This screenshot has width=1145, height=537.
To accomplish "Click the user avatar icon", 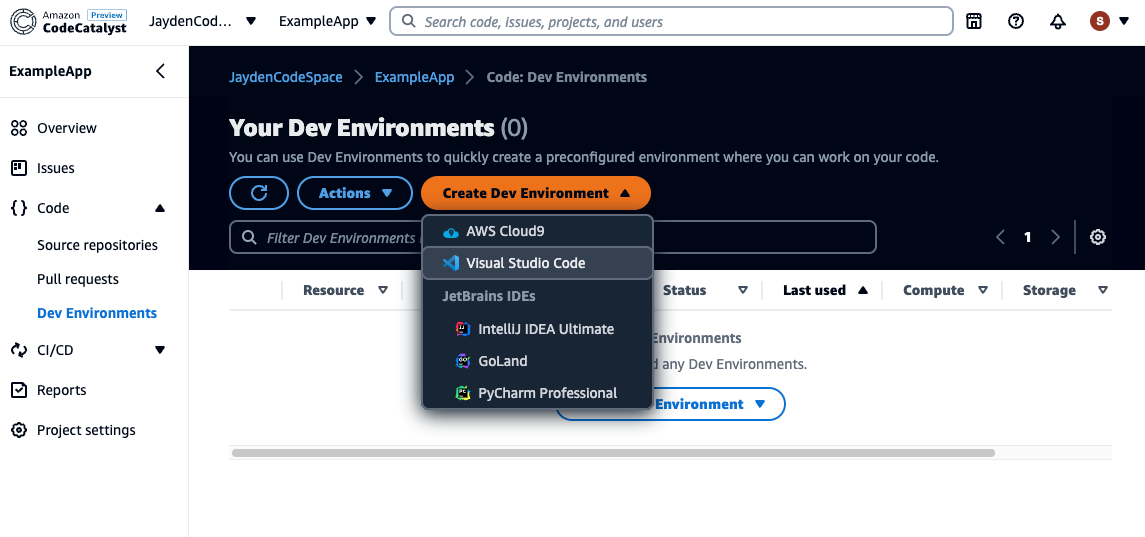I will tap(1100, 21).
